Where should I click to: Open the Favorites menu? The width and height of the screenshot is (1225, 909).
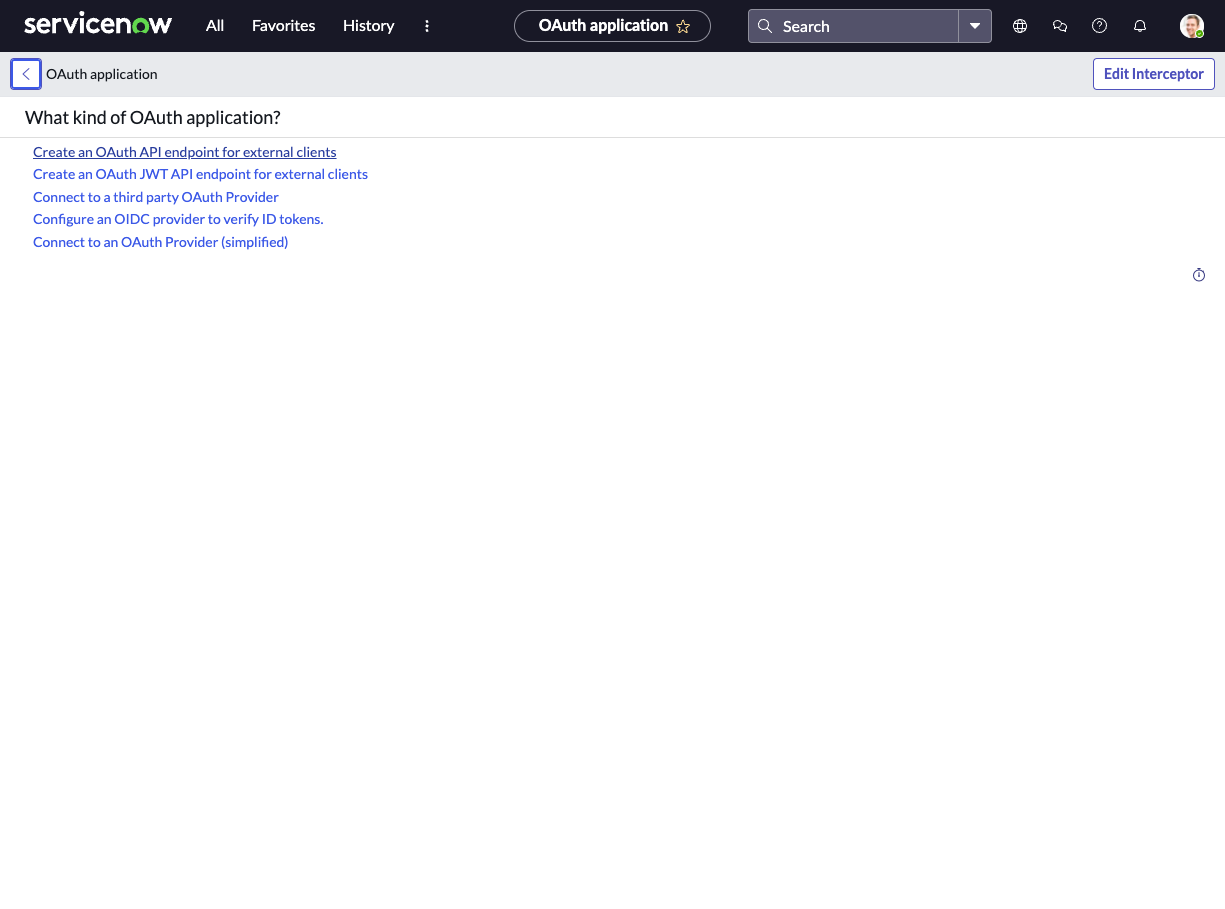[x=283, y=26]
